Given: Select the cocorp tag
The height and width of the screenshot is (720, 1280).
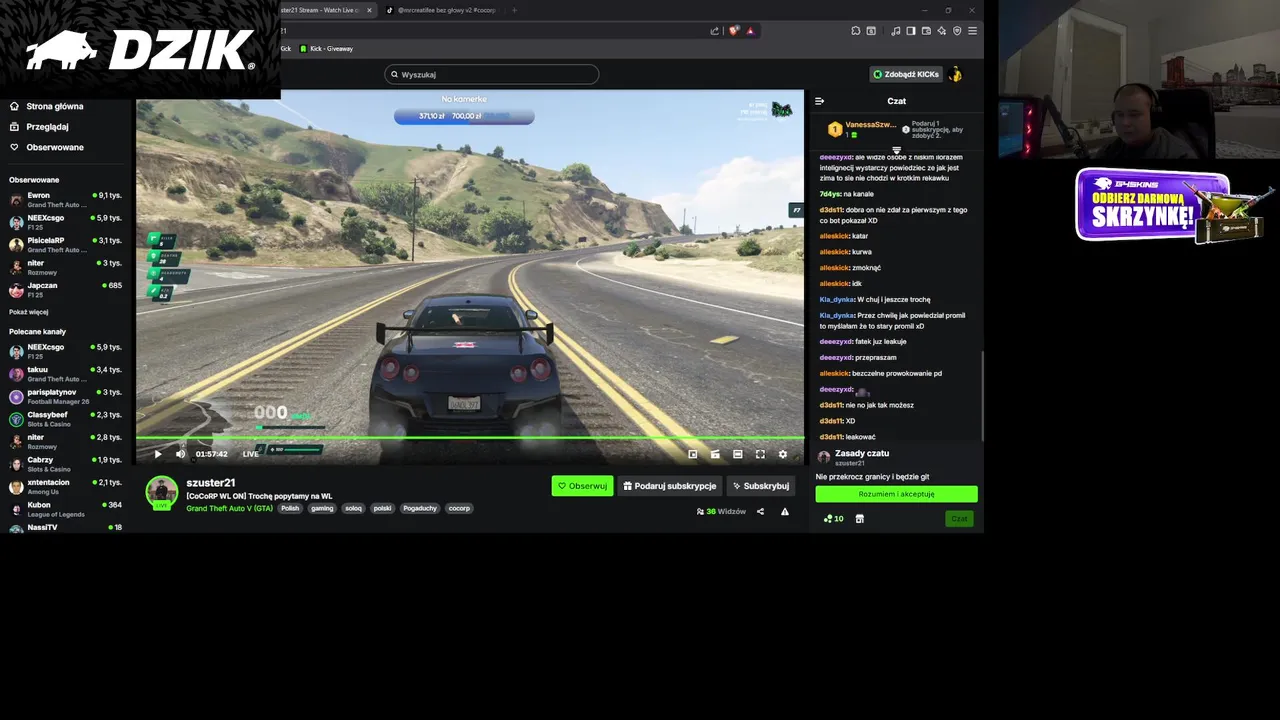Looking at the screenshot, I should coord(459,508).
